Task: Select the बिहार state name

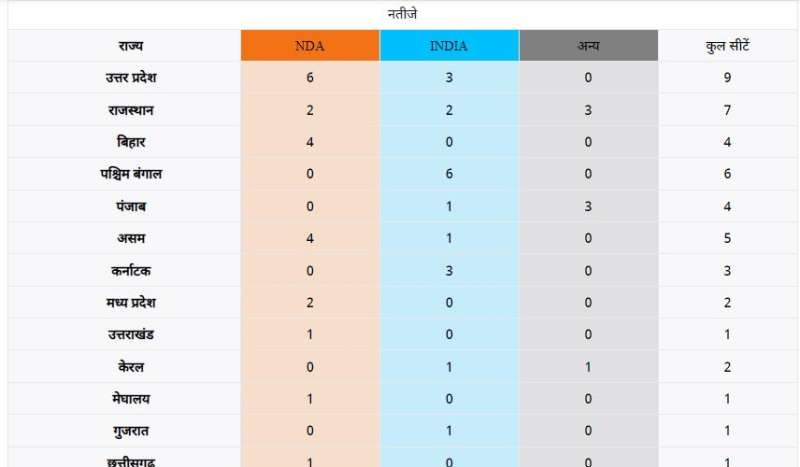Action: tap(130, 142)
